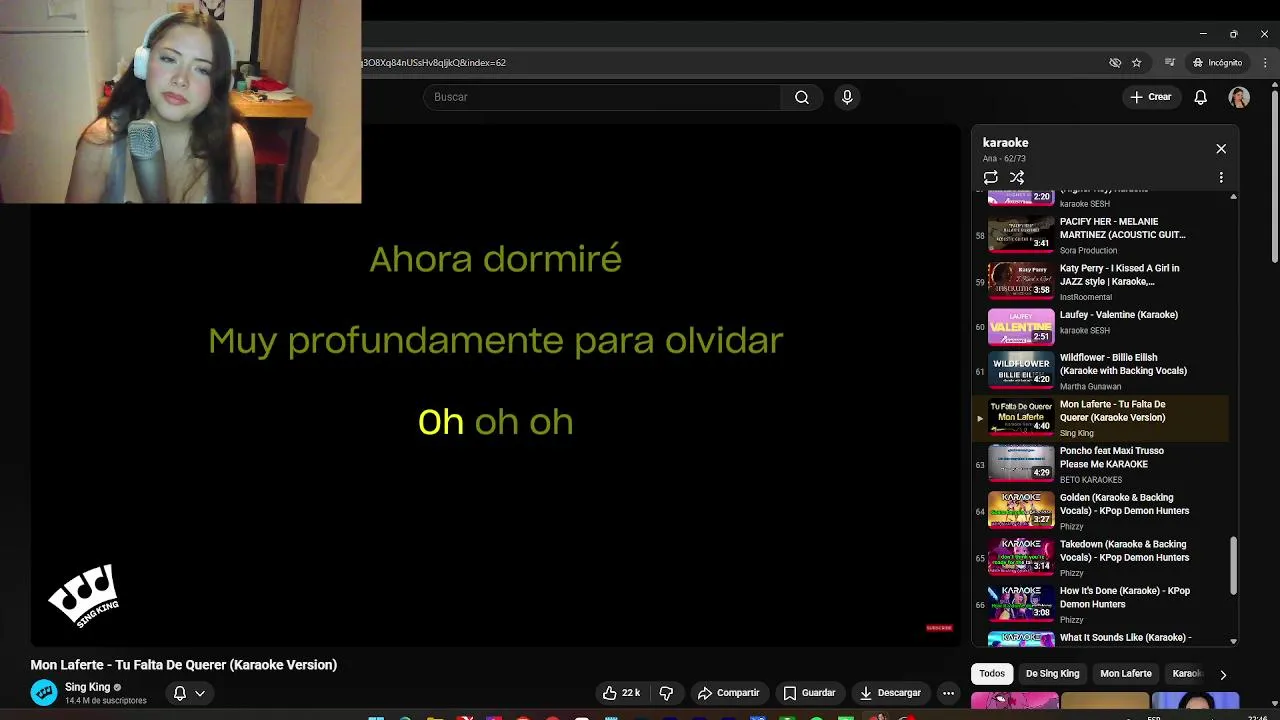Open Takedown KPop Demon Hunters title
Image resolution: width=1280 pixels, height=720 pixels.
[x=1124, y=551]
